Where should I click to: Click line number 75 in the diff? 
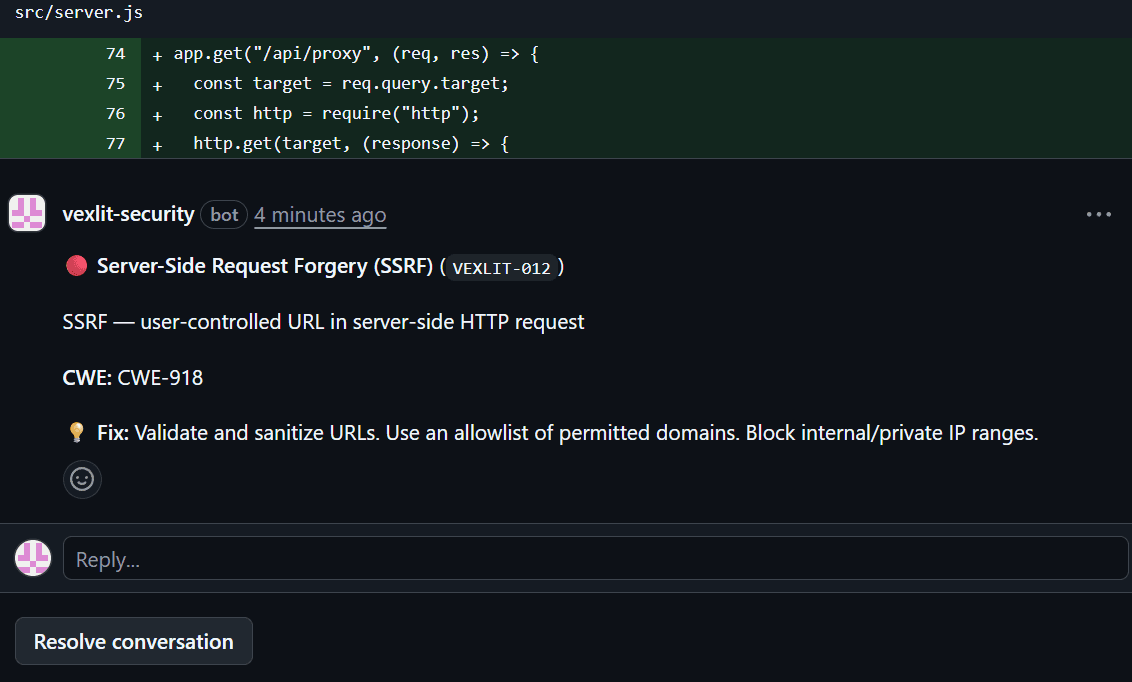coord(113,84)
